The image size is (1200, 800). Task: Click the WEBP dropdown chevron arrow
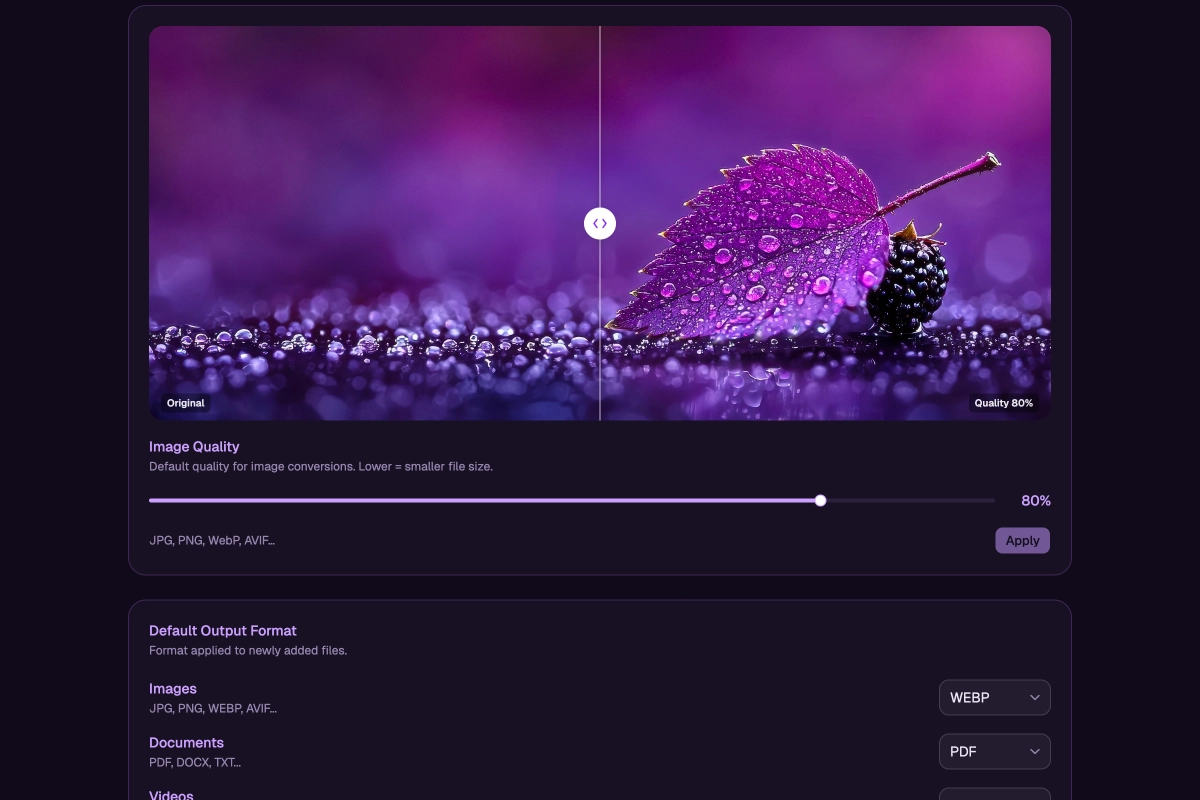[1034, 698]
